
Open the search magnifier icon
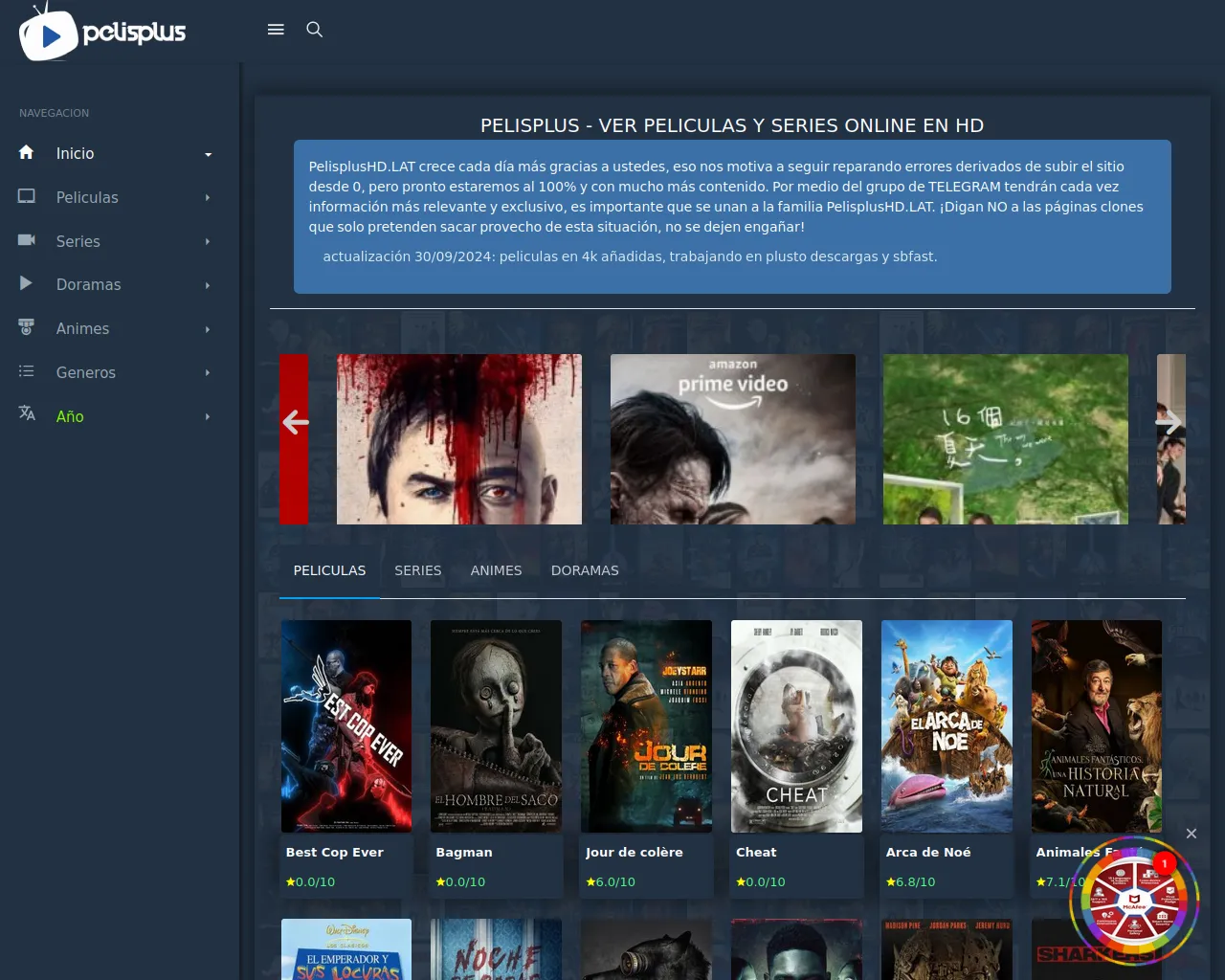click(314, 30)
